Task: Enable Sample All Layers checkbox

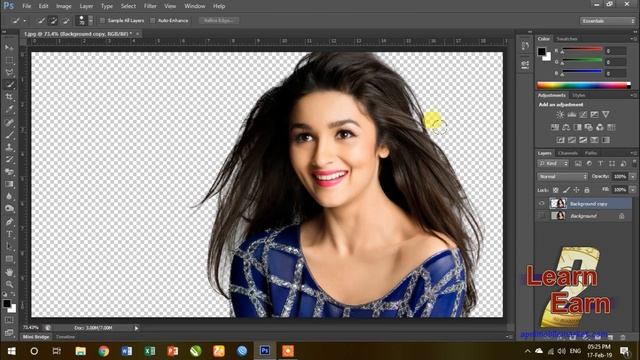Action: (x=102, y=20)
